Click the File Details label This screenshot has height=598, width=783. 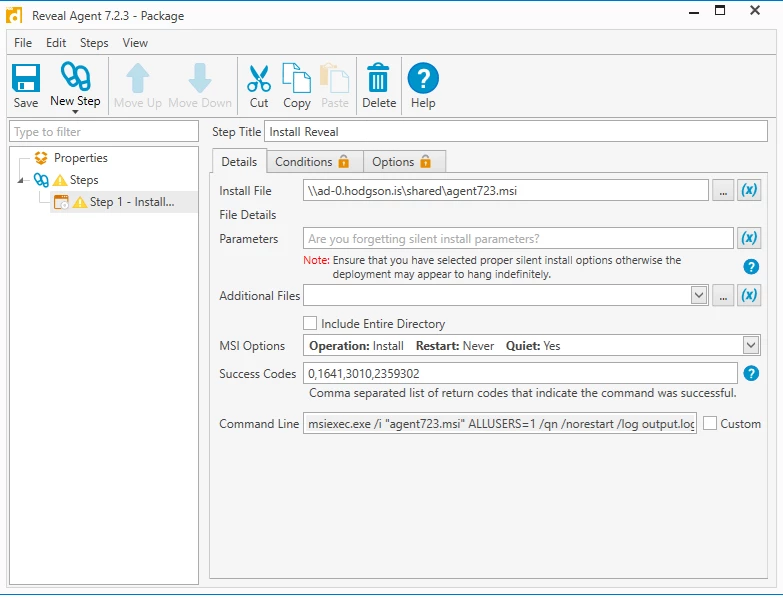tap(248, 215)
